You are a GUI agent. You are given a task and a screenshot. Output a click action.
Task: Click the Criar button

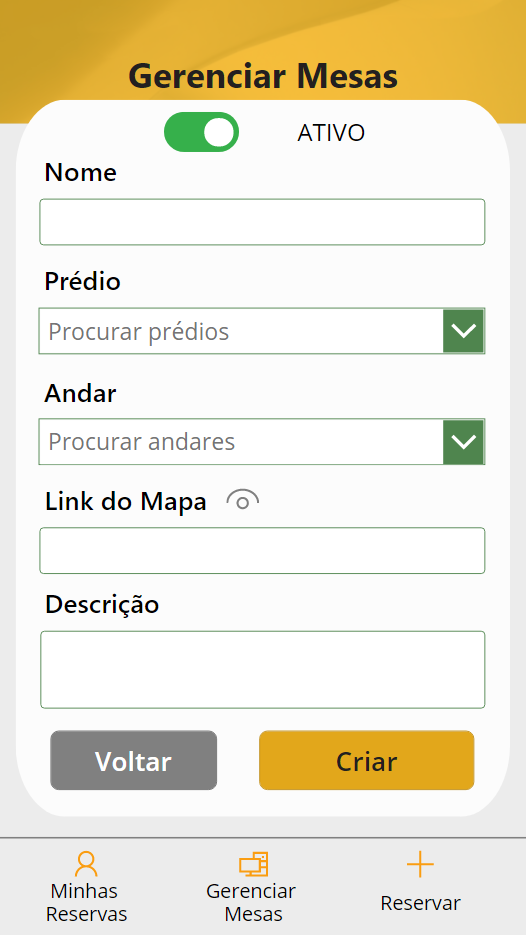(x=367, y=760)
